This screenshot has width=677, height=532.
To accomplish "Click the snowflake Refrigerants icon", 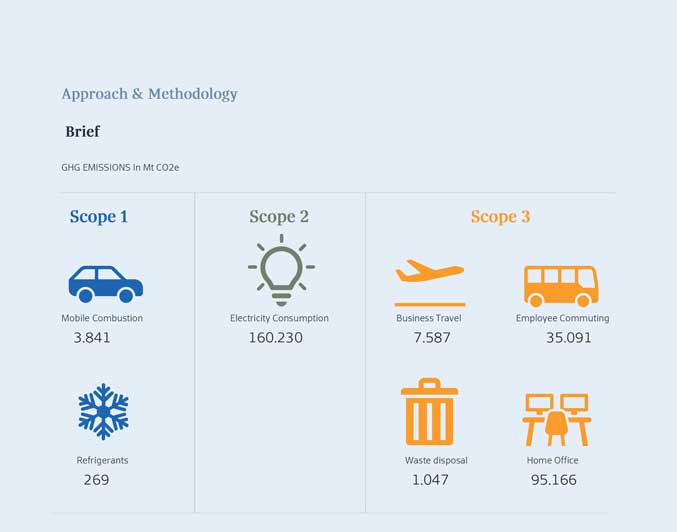I will [x=103, y=412].
